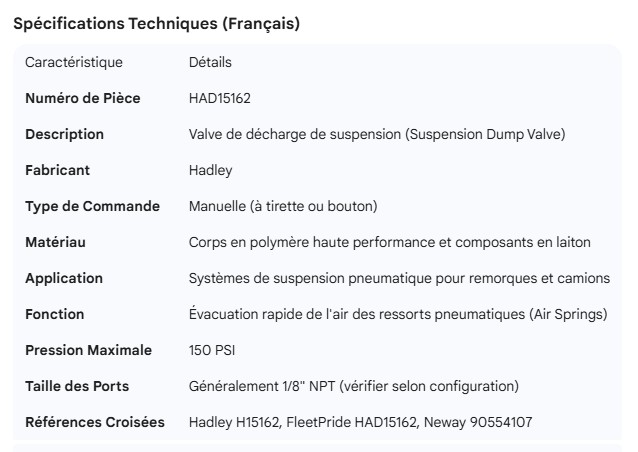Click the "Spécifications Techniques (Français)" heading
The height and width of the screenshot is (452, 638).
[156, 24]
